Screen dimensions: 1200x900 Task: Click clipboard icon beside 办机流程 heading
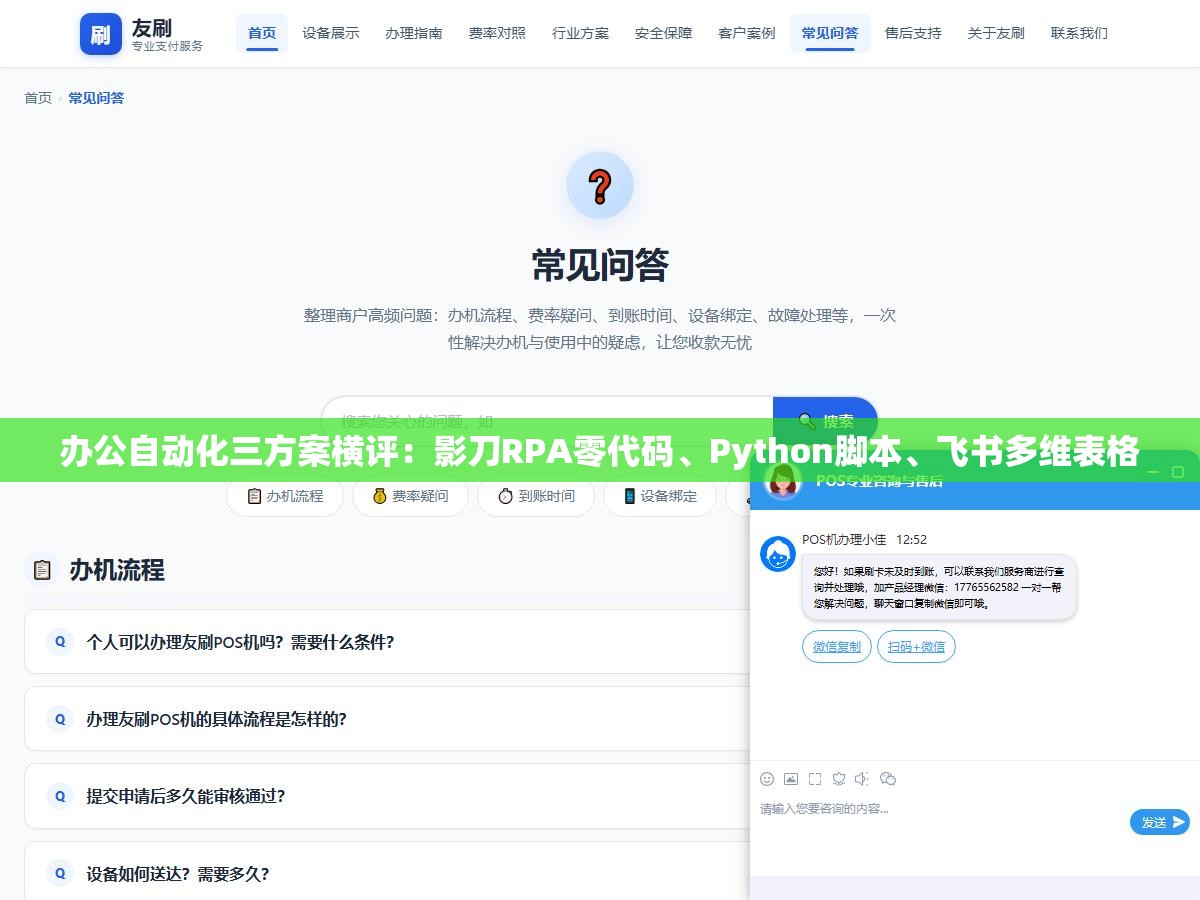click(42, 570)
